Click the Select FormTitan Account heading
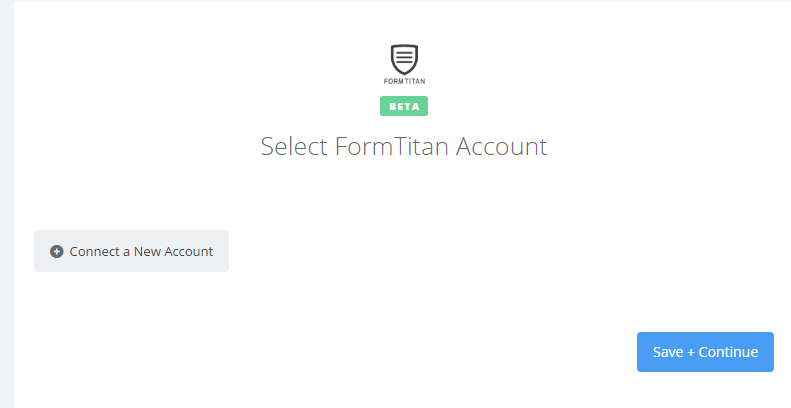This screenshot has width=791, height=408. pyautogui.click(x=404, y=146)
